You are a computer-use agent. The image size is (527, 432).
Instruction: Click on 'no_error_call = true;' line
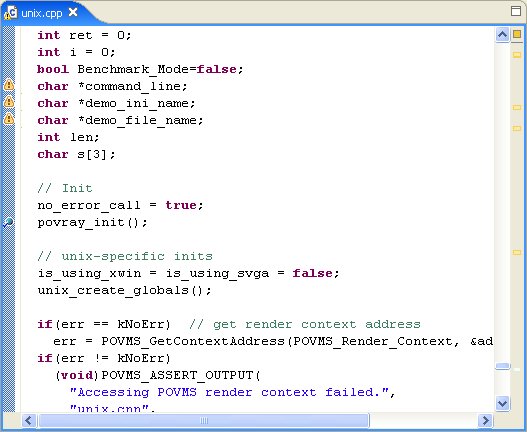pyautogui.click(x=121, y=205)
